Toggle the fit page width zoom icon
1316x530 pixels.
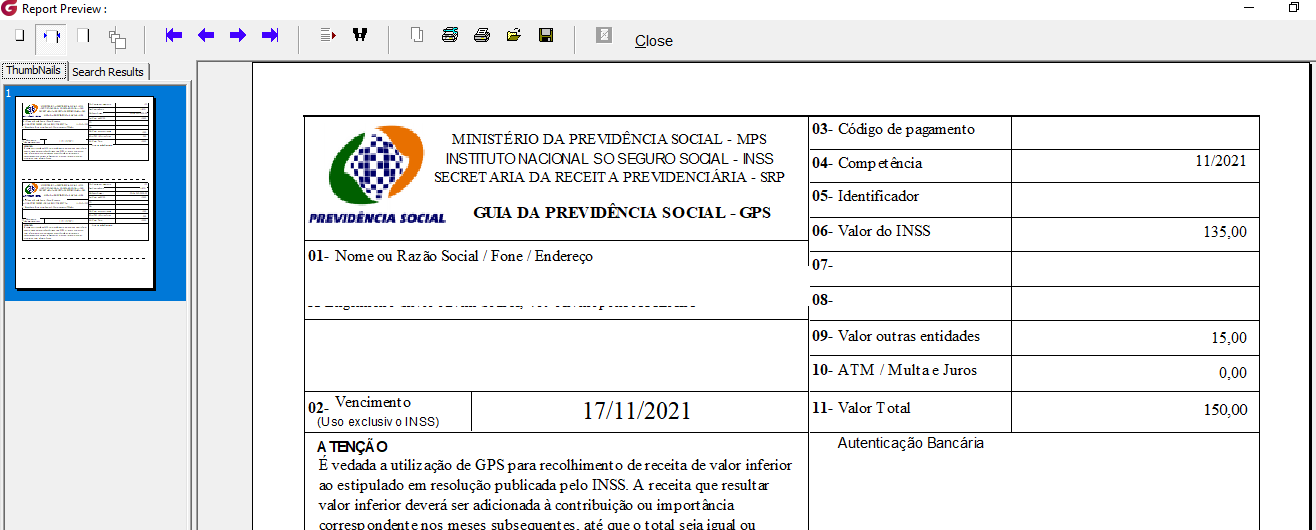point(51,37)
